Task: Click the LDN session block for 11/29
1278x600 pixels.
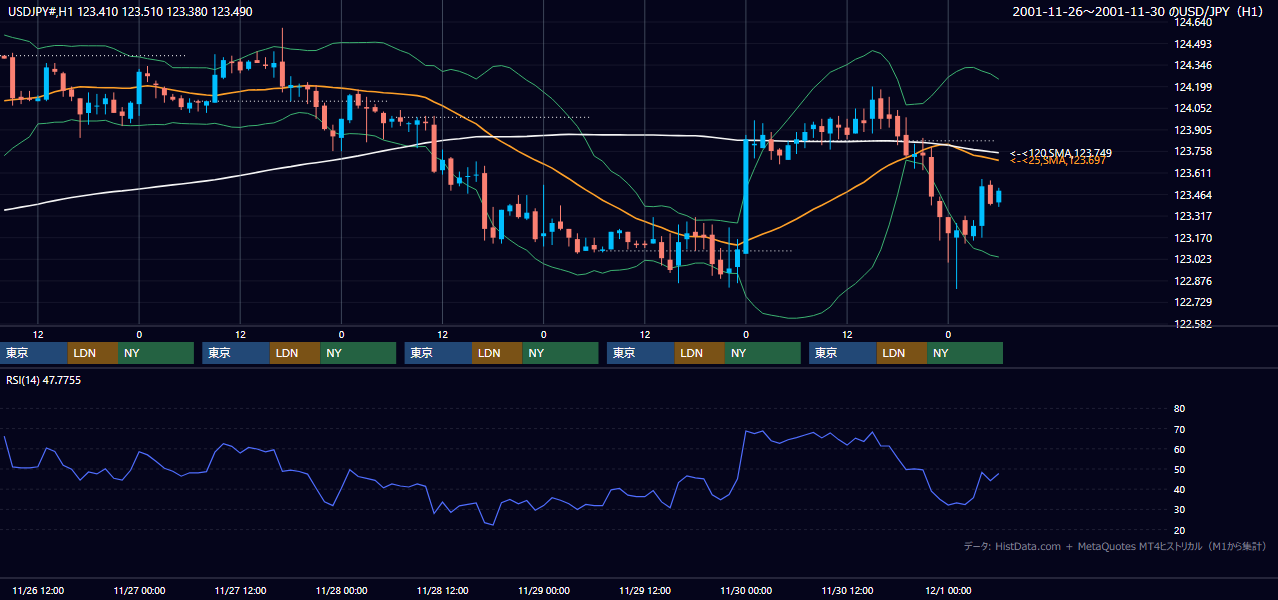Action: (x=700, y=353)
